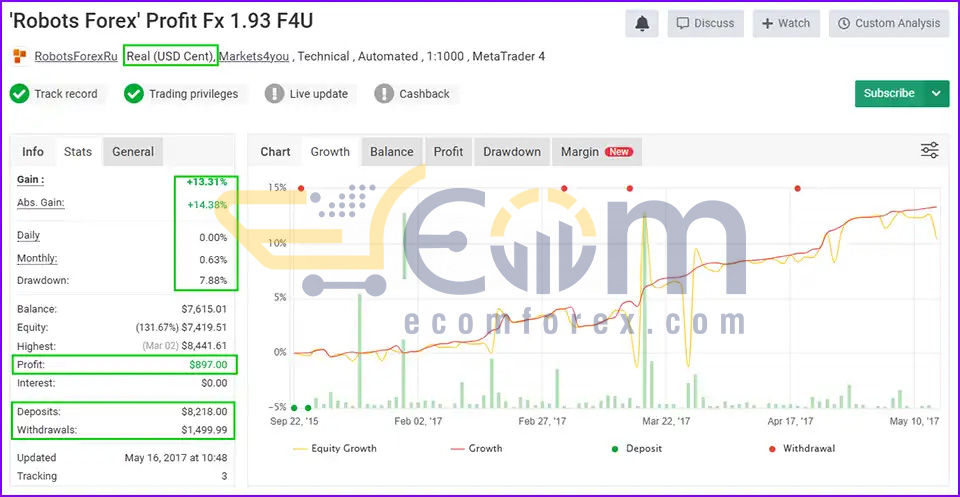Open Custom Analysis
The width and height of the screenshot is (960, 497).
pyautogui.click(x=889, y=24)
